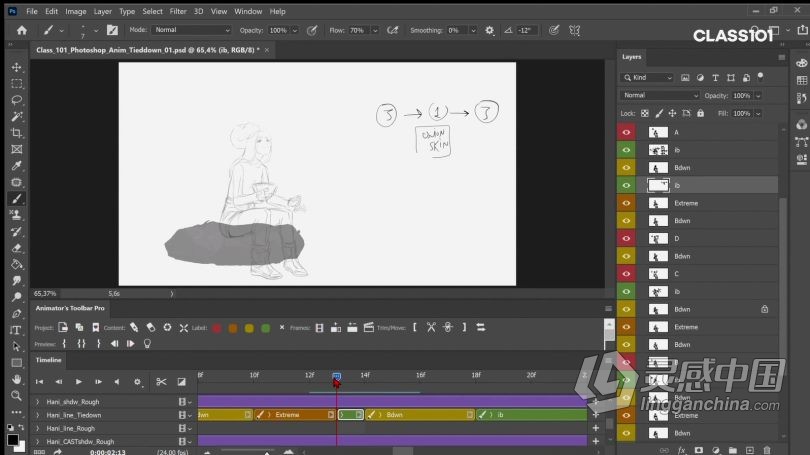Toggle symmetry paint butterfly icon
The image size is (810, 455).
pos(574,30)
